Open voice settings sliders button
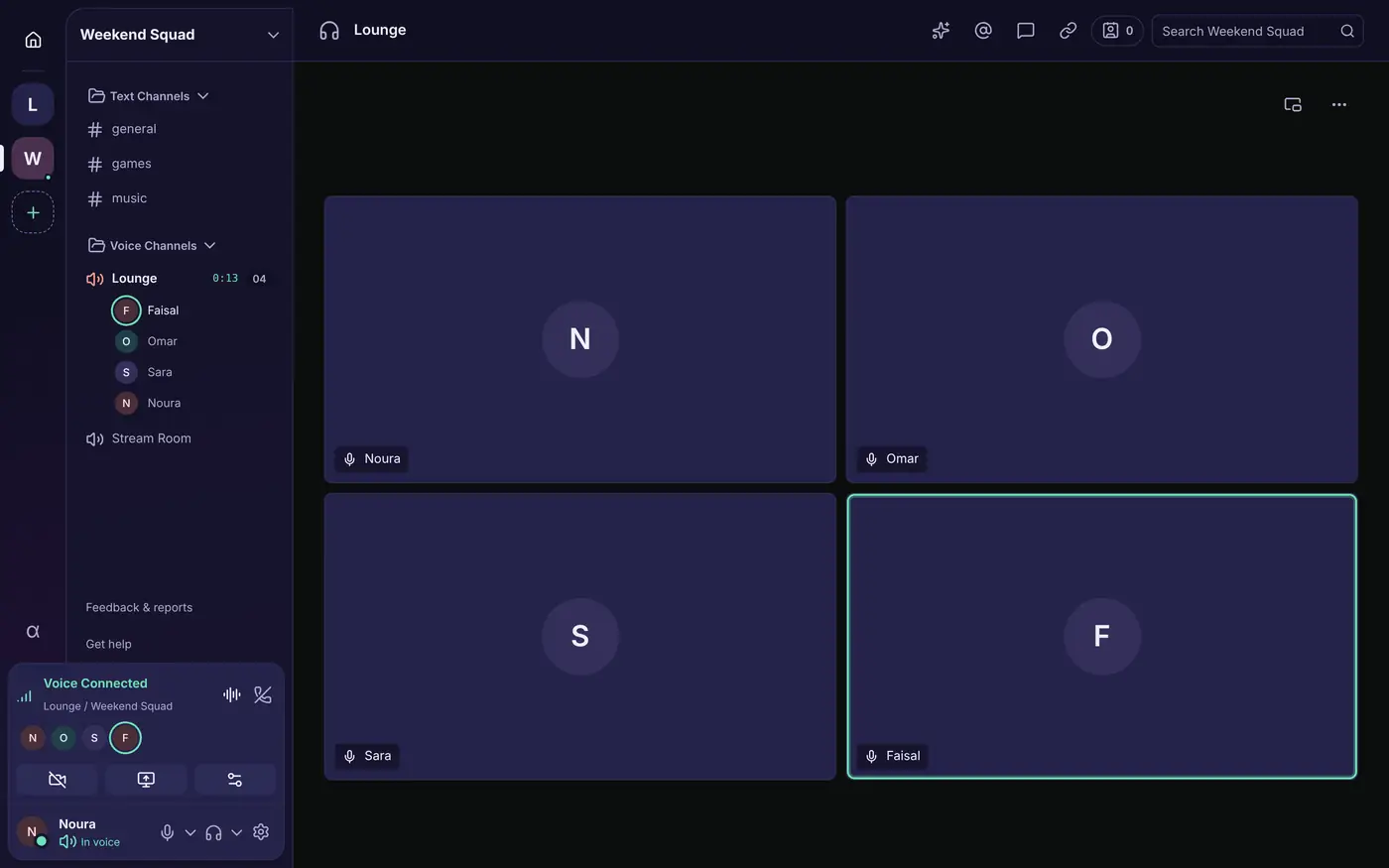Viewport: 1389px width, 868px height. coord(235,780)
